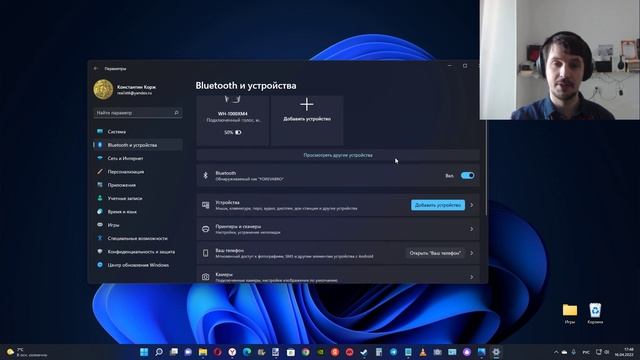Open NVIDIA app from taskbar

coord(320,352)
